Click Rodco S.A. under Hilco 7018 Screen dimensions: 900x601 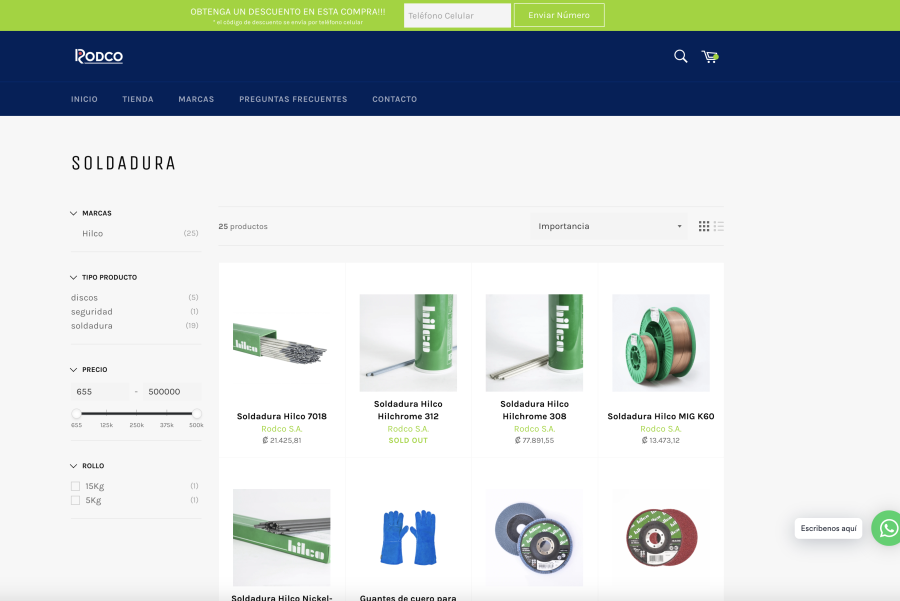click(282, 429)
